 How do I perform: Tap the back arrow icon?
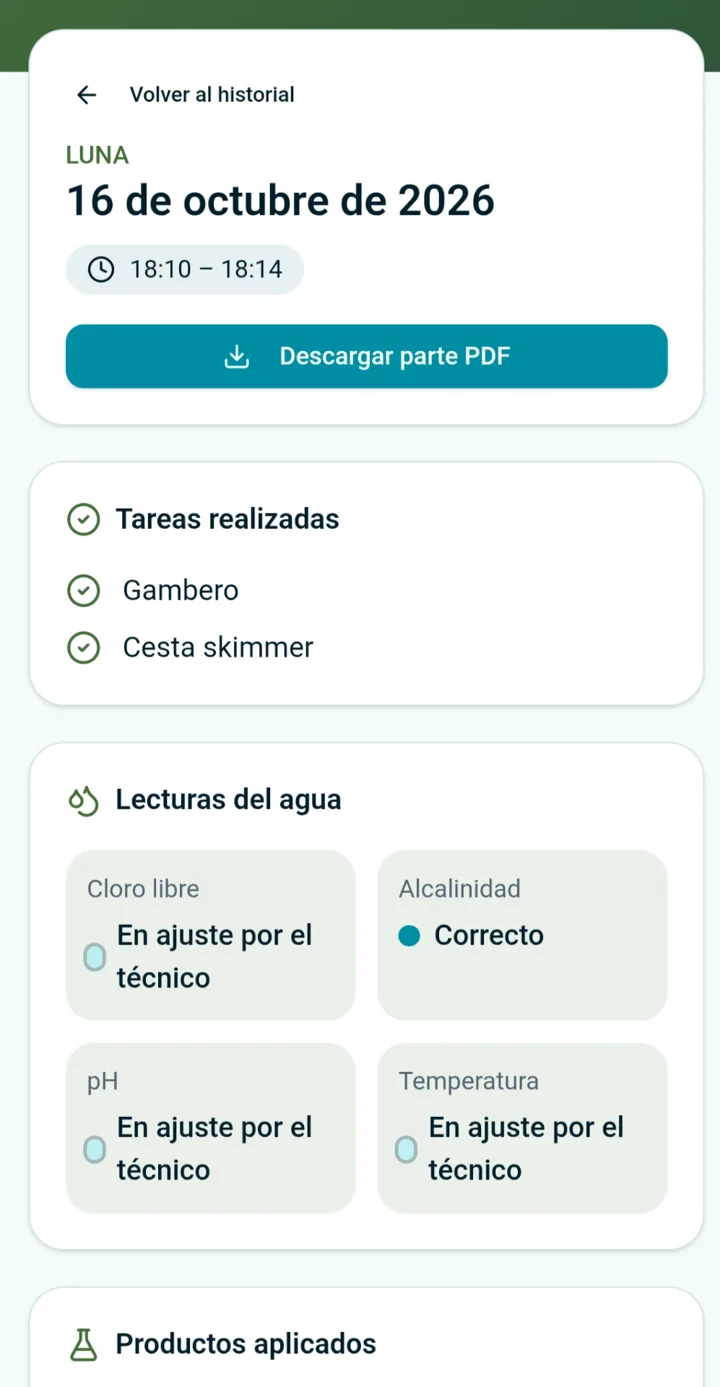click(x=87, y=95)
